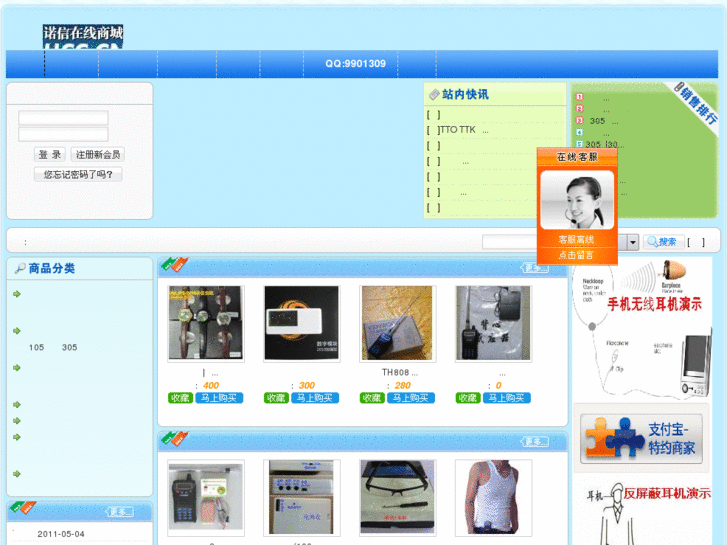Open the 305 subcategory link
Viewport: 727px width, 545px height.
pos(70,347)
